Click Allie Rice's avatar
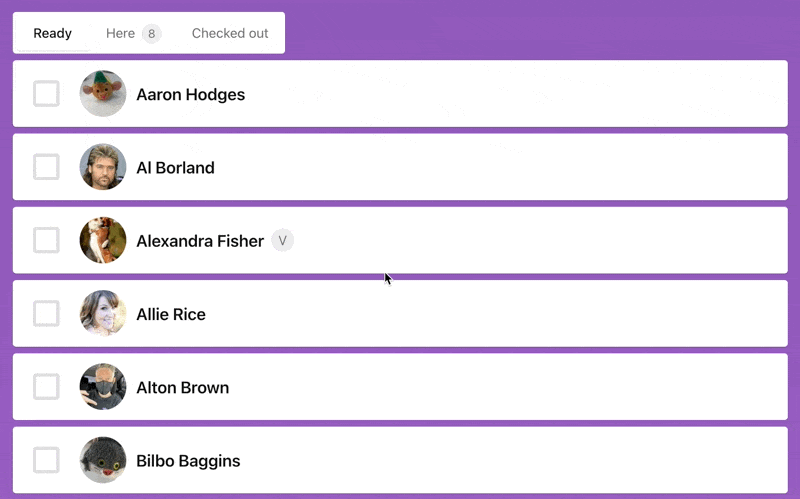This screenshot has height=499, width=800. point(103,314)
